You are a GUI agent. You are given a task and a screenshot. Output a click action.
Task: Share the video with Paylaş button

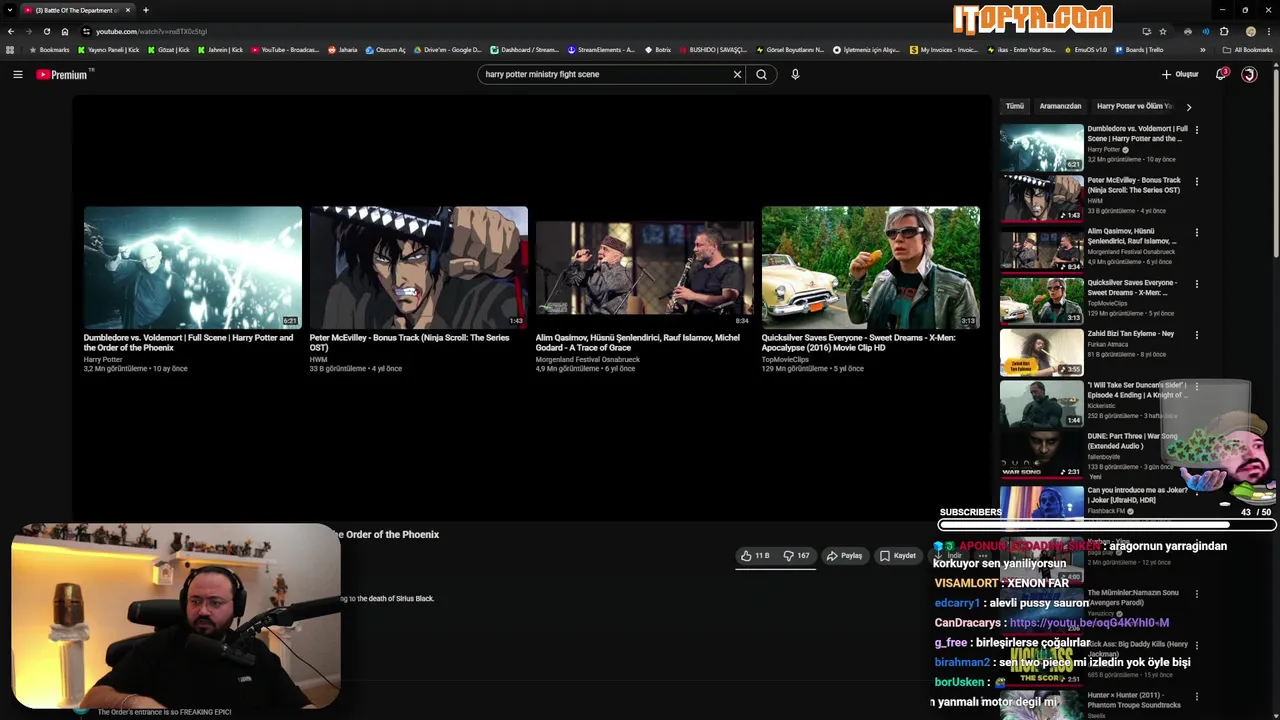[x=844, y=555]
